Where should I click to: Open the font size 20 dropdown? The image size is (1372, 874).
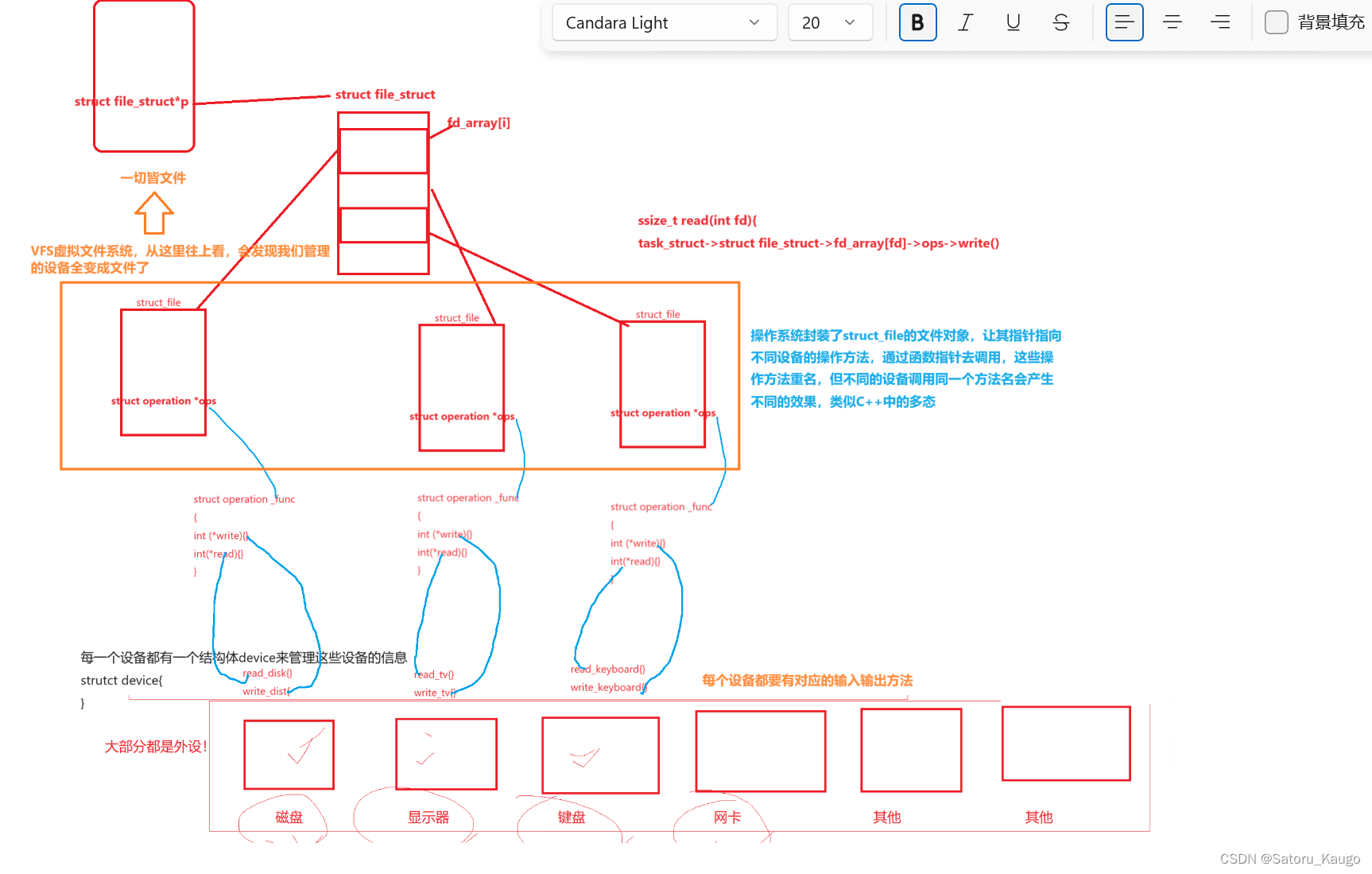point(830,22)
